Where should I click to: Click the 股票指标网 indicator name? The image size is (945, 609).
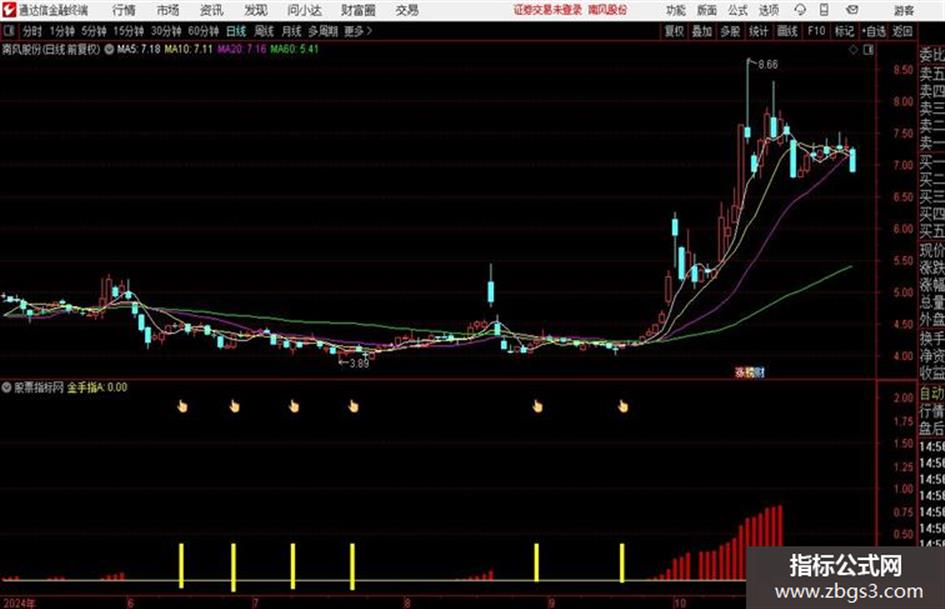pyautogui.click(x=39, y=387)
